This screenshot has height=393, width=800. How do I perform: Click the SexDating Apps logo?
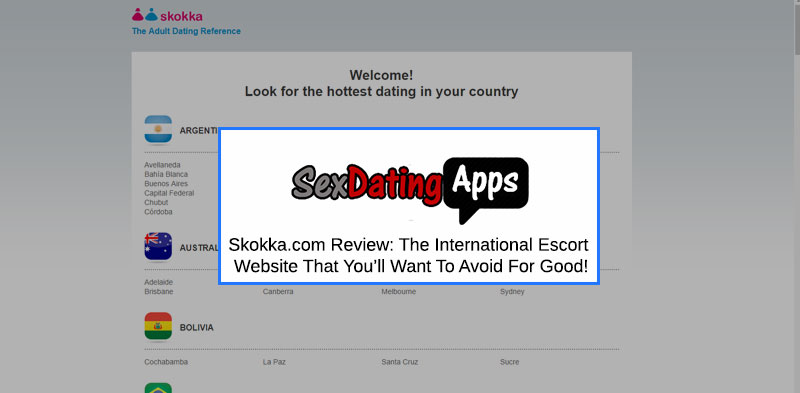click(410, 190)
